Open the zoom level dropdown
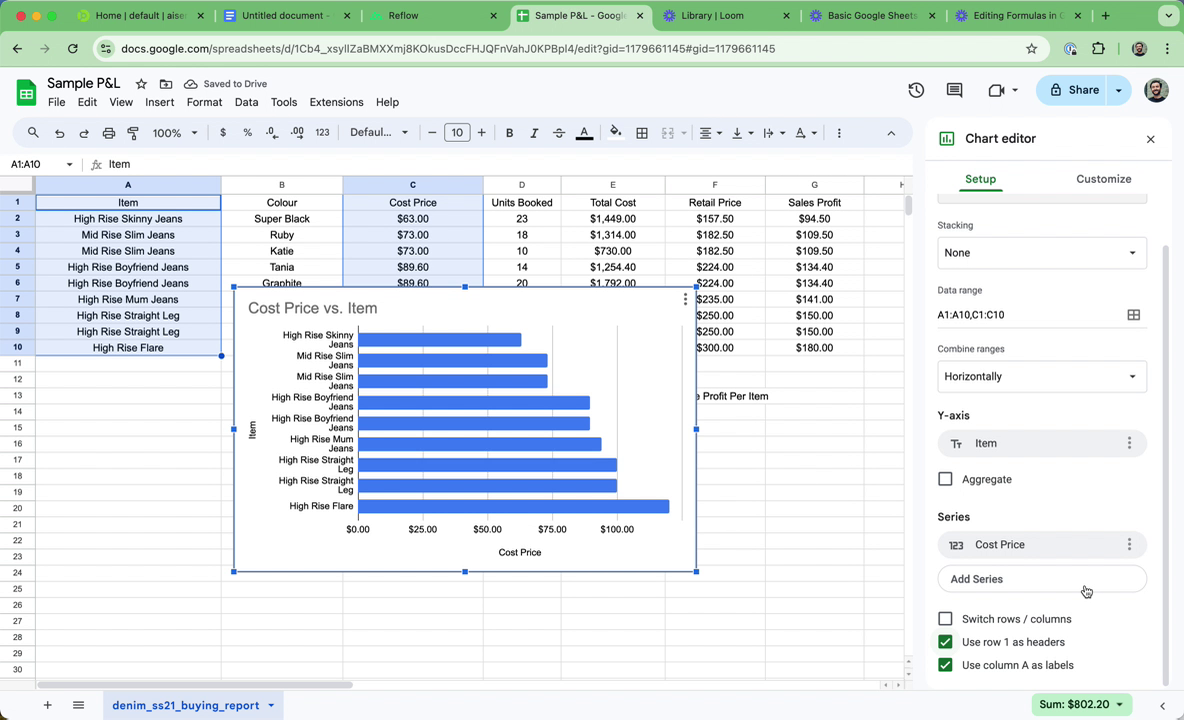 coord(175,133)
